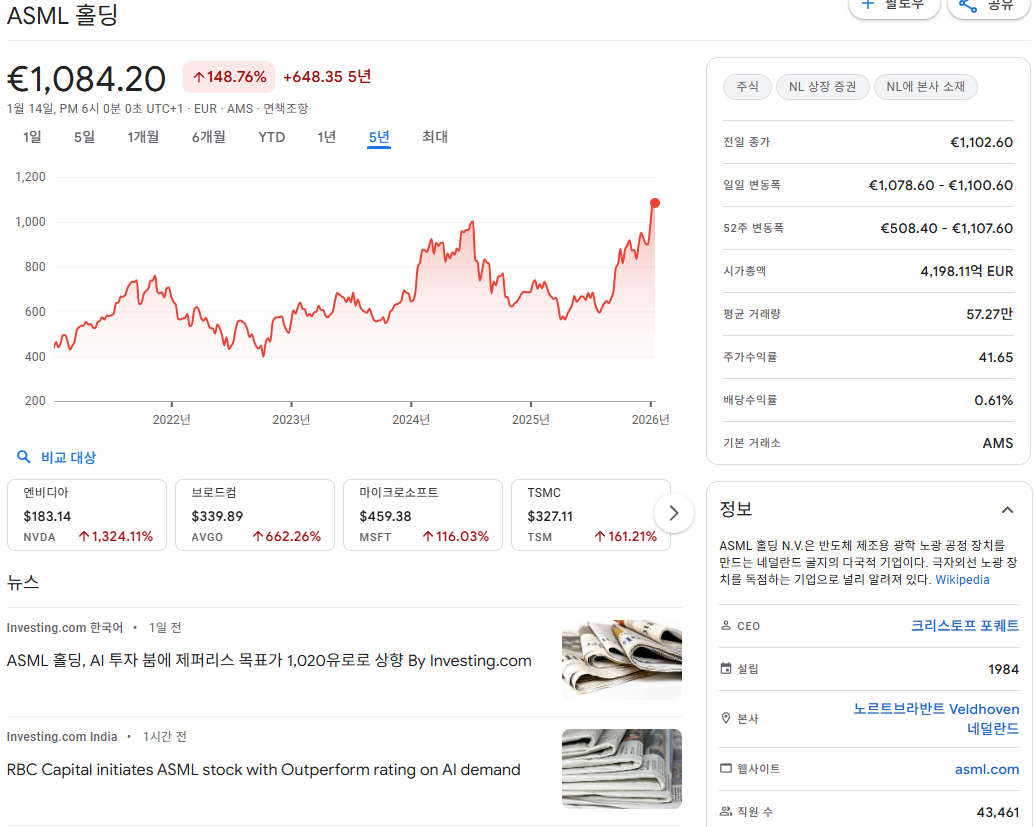The height and width of the screenshot is (827, 1035).
Task: Click the 전일 종가 value €1,102.60
Action: pyautogui.click(x=981, y=142)
